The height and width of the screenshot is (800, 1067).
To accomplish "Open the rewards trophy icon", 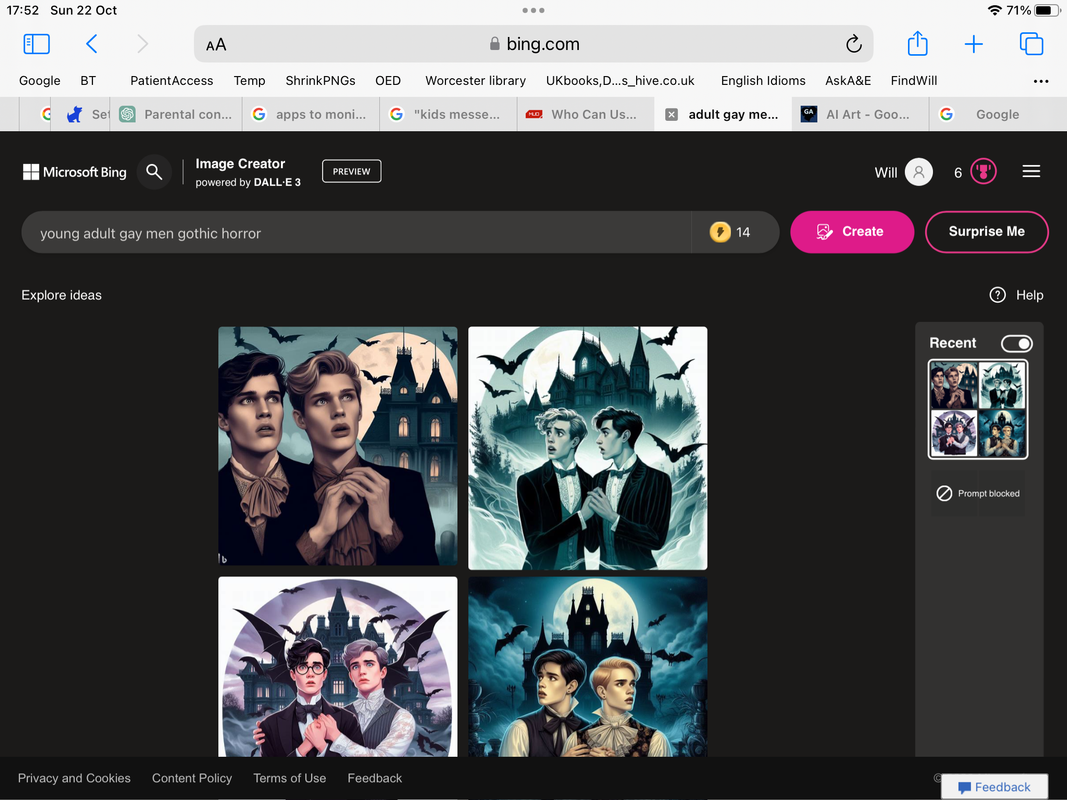I will point(983,171).
